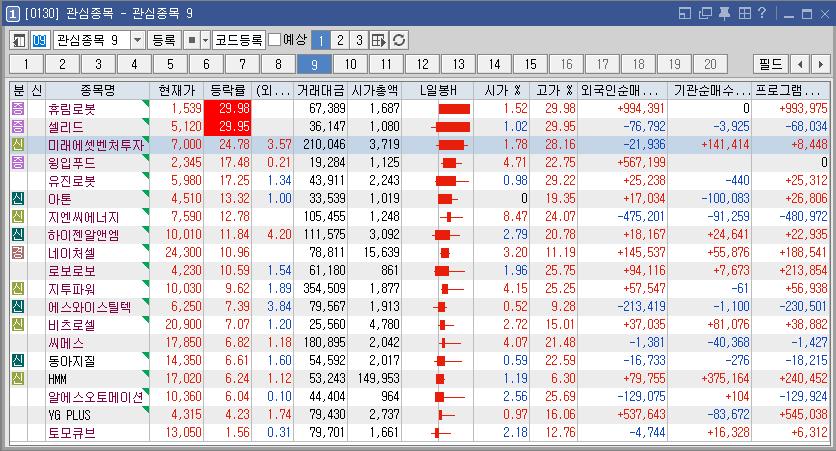This screenshot has height=451, width=836.
Task: Switch to watchlist tab 15
Action: click(530, 65)
